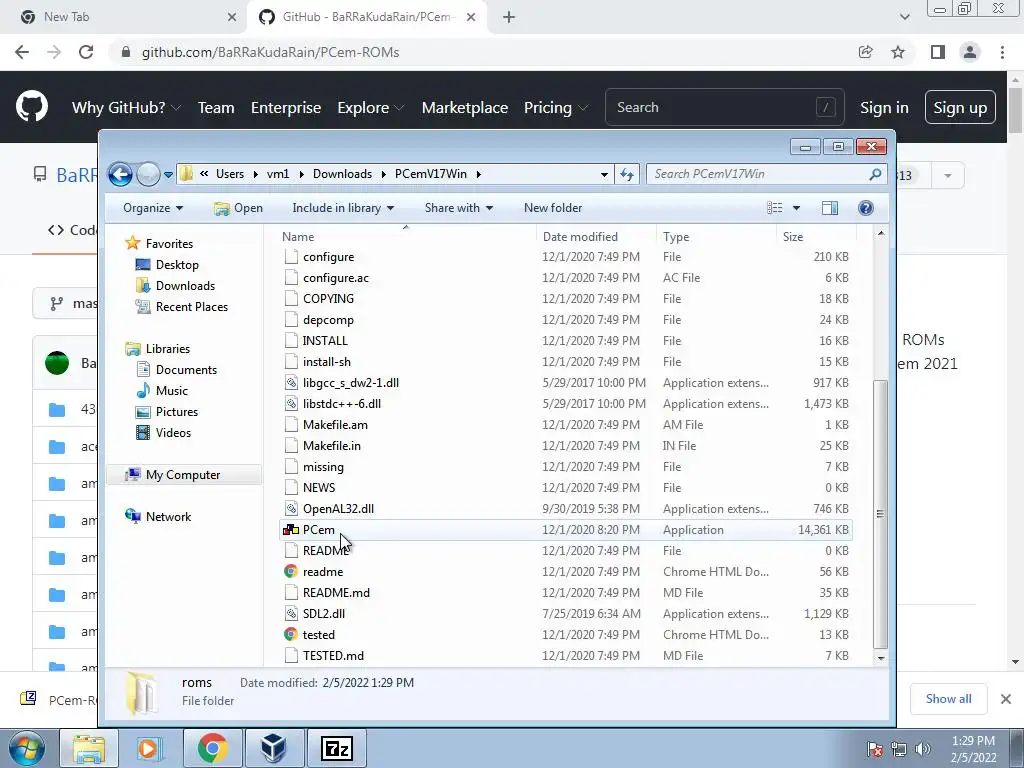Select My Computer in the navigation pane
1024x768 pixels.
click(x=183, y=475)
